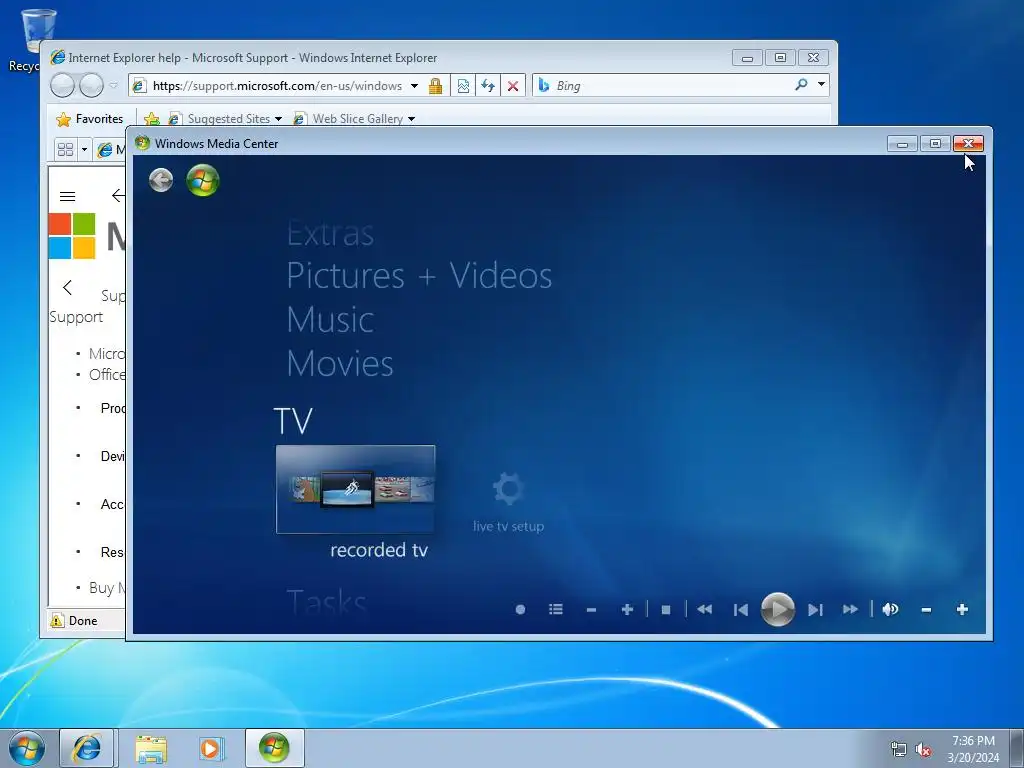1024x768 pixels.
Task: Click IE forward navigation button
Action: 91,85
